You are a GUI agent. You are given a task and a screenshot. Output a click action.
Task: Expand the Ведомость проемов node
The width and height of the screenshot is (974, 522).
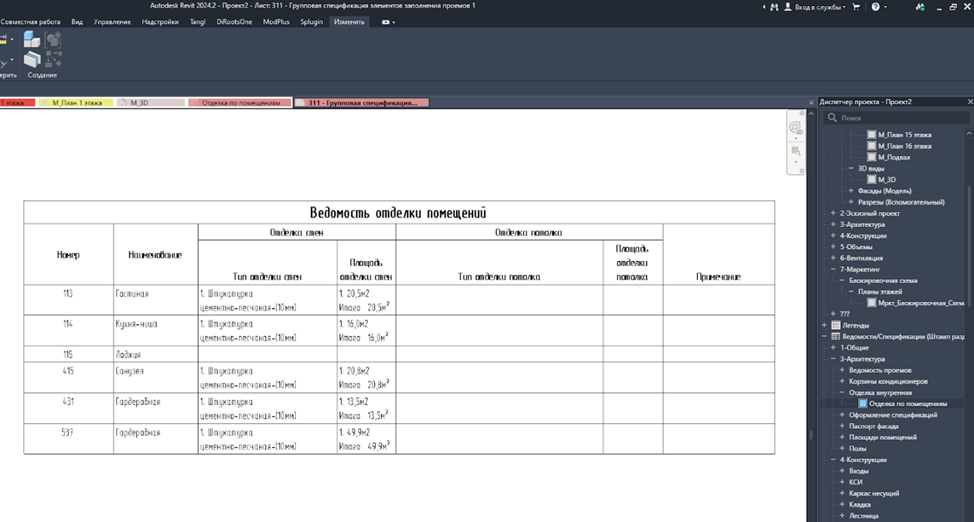(842, 370)
